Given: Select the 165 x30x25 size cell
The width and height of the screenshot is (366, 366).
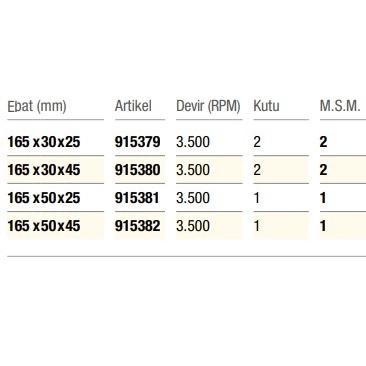Looking at the screenshot, I should tap(44, 142).
